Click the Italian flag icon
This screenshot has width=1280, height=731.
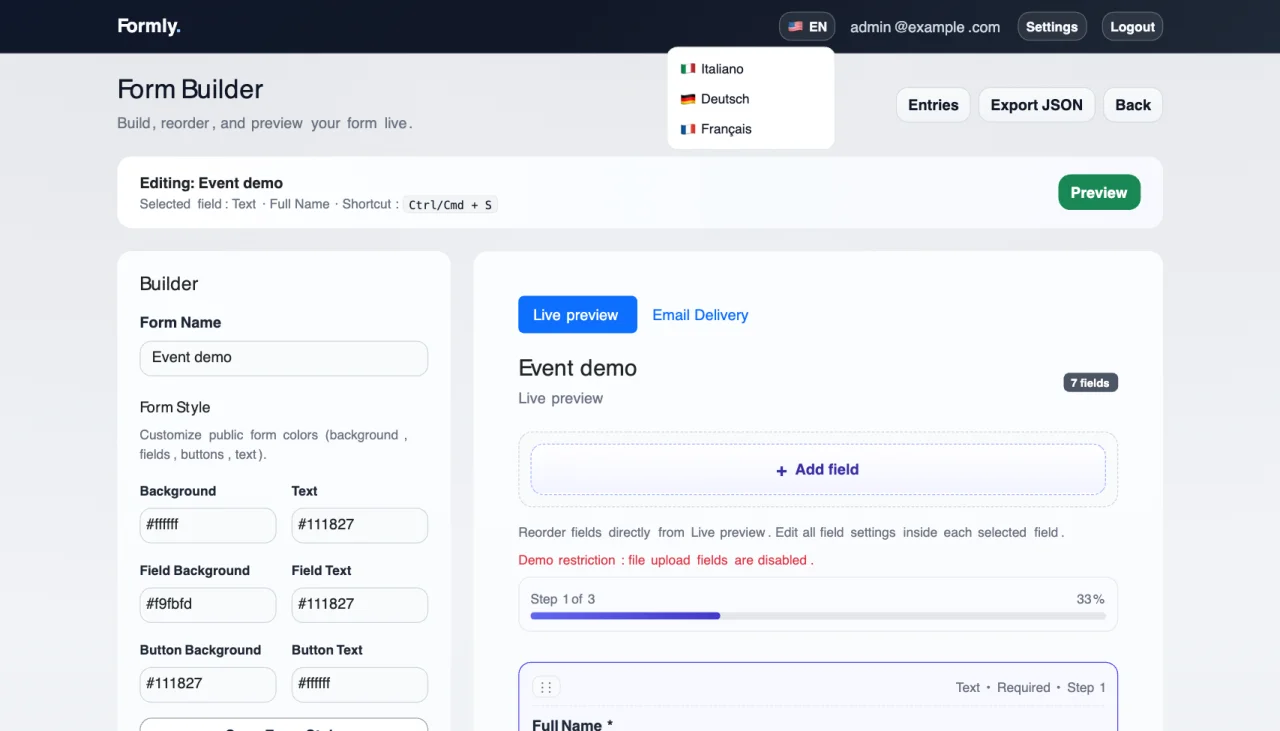click(688, 69)
